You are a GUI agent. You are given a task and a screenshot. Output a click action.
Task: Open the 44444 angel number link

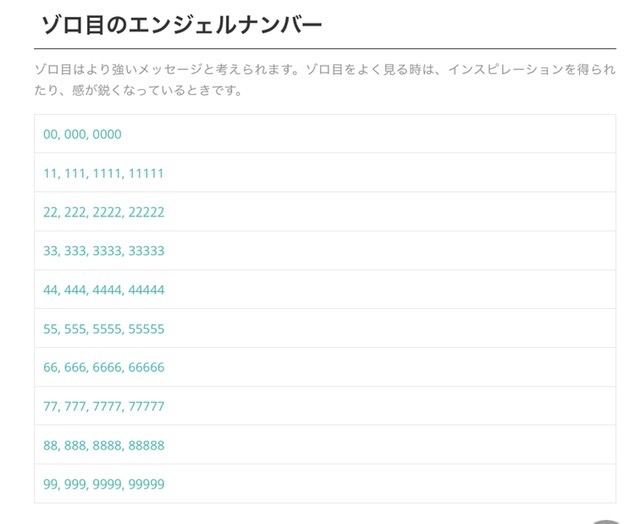(x=144, y=290)
